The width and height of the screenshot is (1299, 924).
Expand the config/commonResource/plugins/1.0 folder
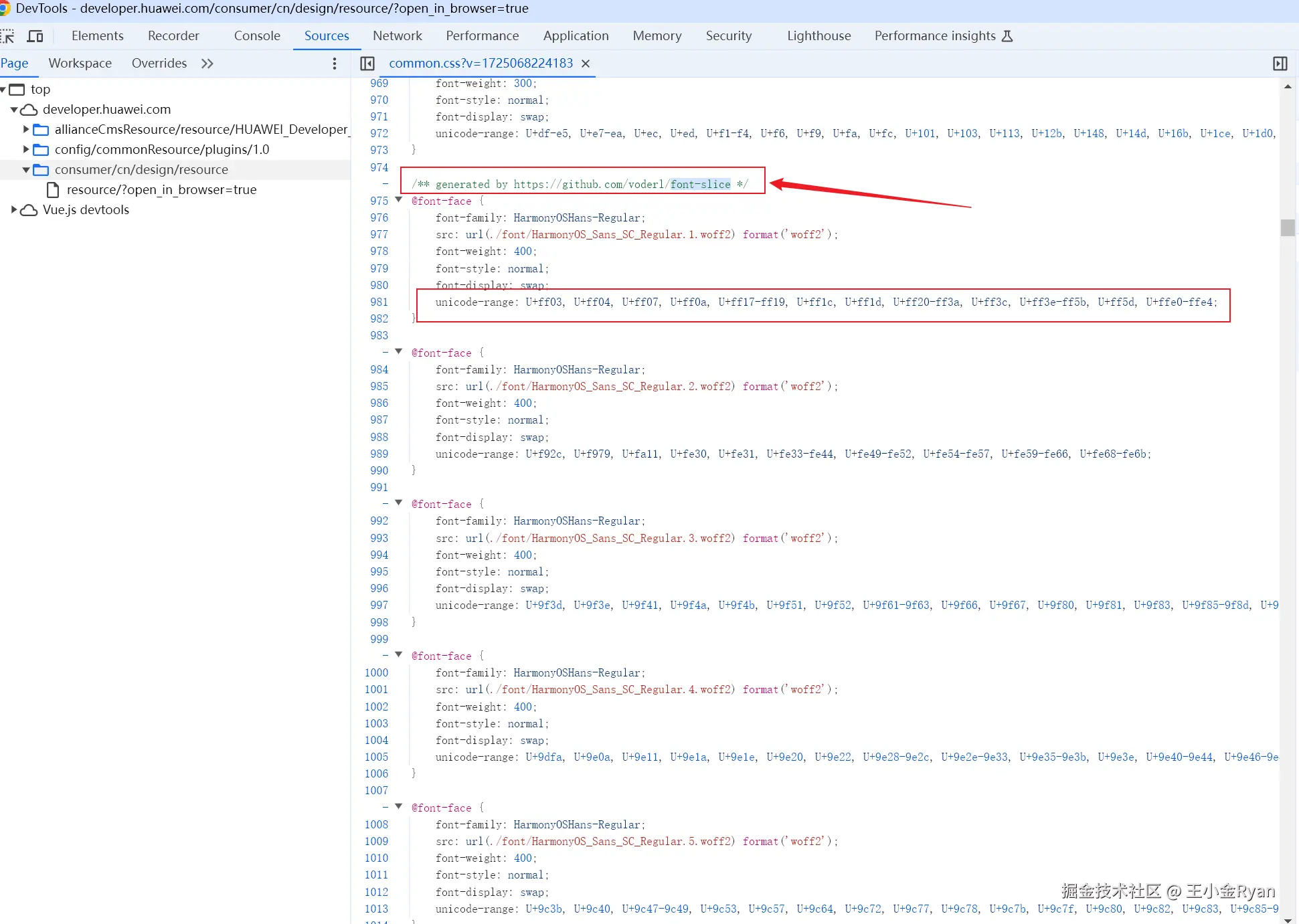[26, 150]
